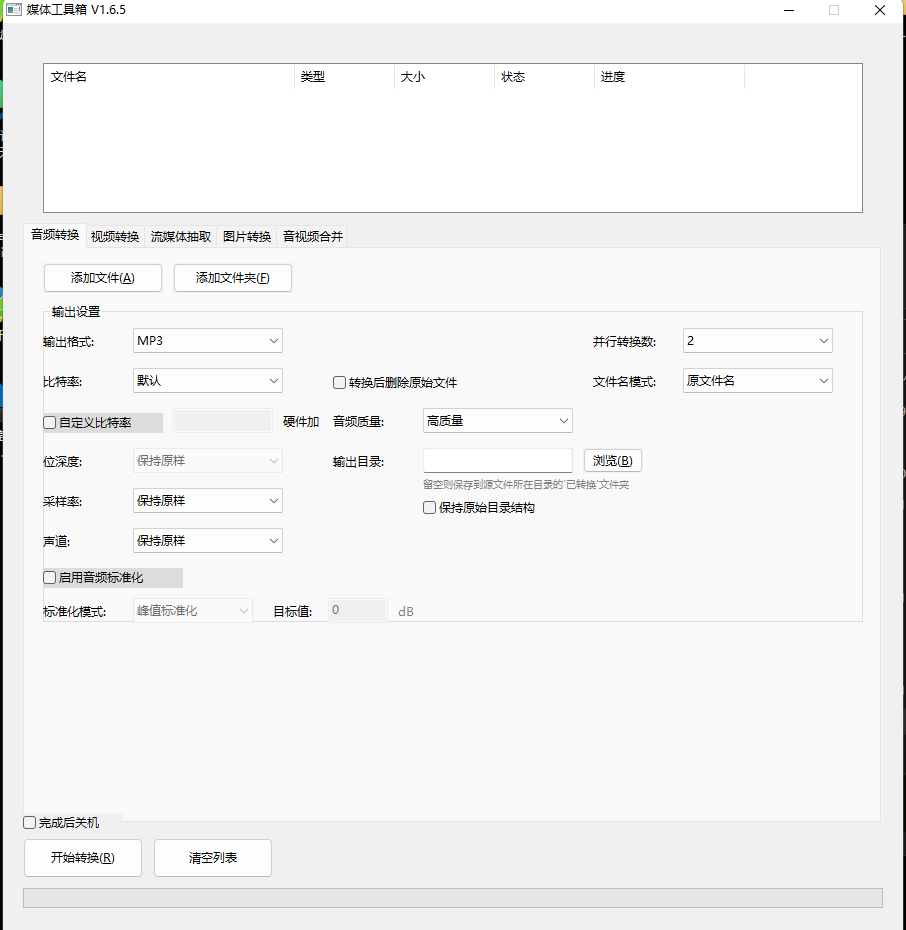This screenshot has width=906, height=930.
Task: Click the bottom conversion progress bar
Action: 452,898
